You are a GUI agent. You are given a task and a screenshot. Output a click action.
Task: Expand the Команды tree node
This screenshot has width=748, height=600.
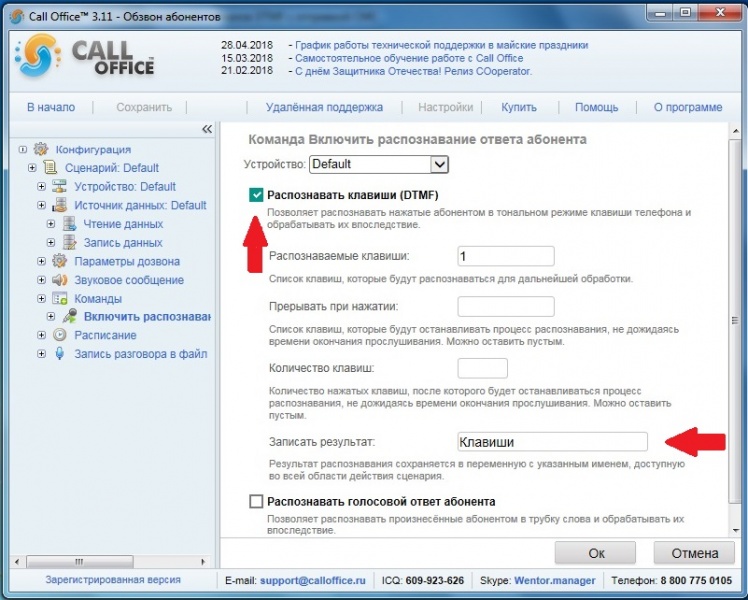click(x=42, y=298)
